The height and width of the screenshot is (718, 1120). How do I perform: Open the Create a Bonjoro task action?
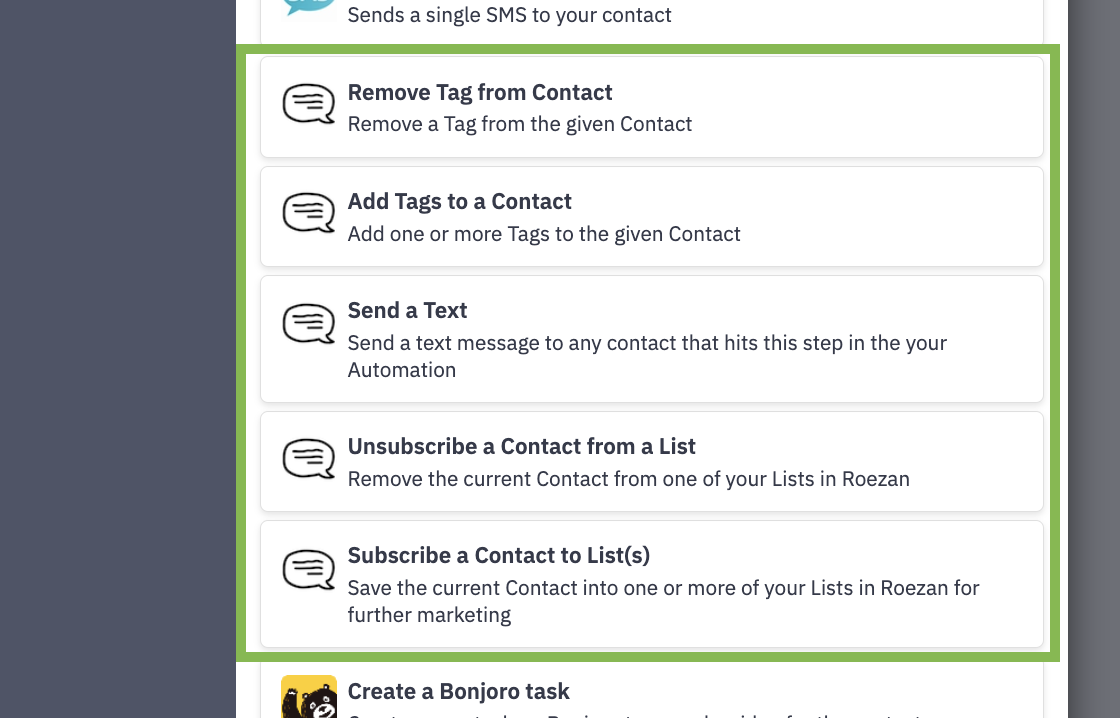tap(458, 691)
